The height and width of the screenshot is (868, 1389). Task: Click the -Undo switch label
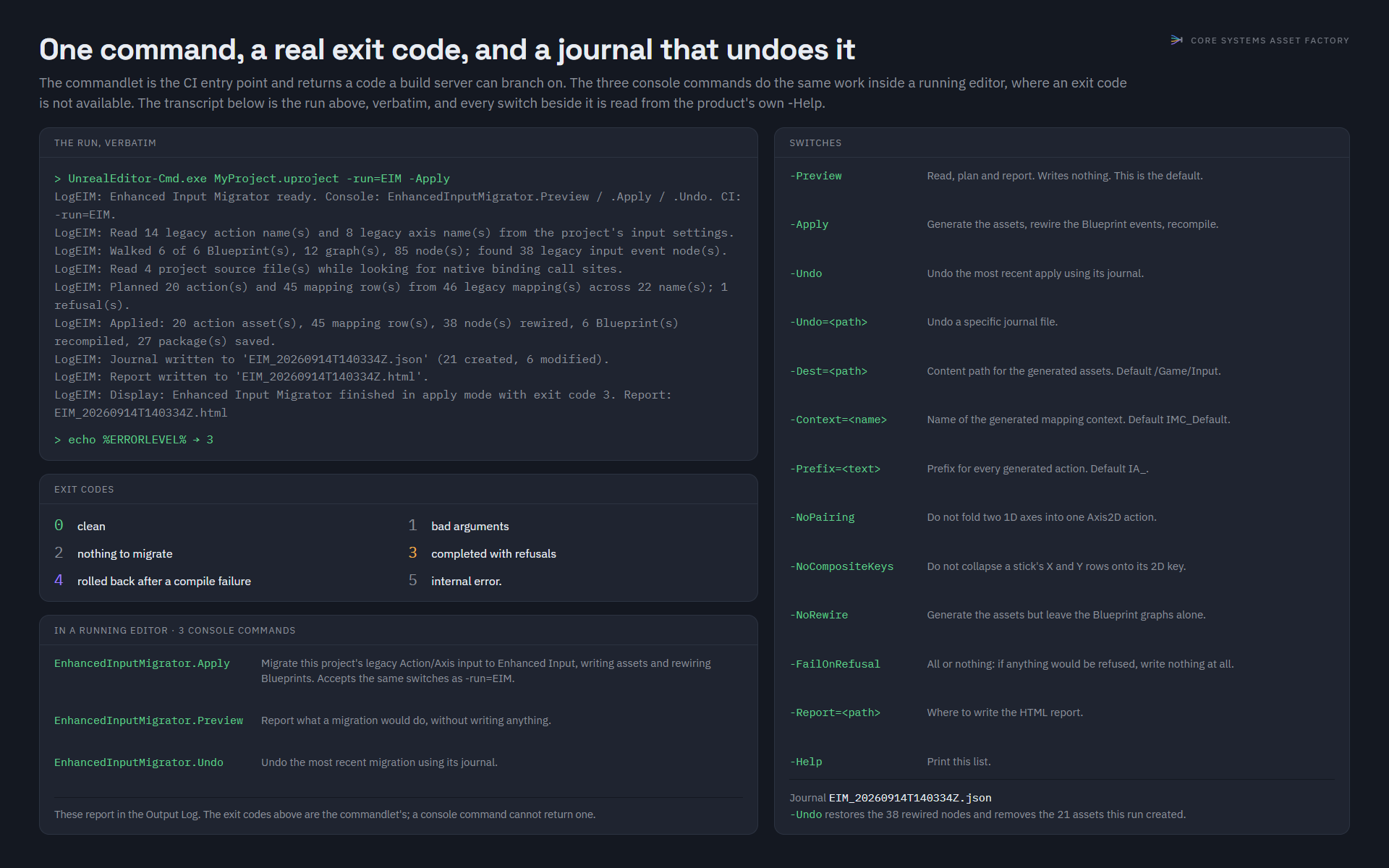(x=806, y=274)
